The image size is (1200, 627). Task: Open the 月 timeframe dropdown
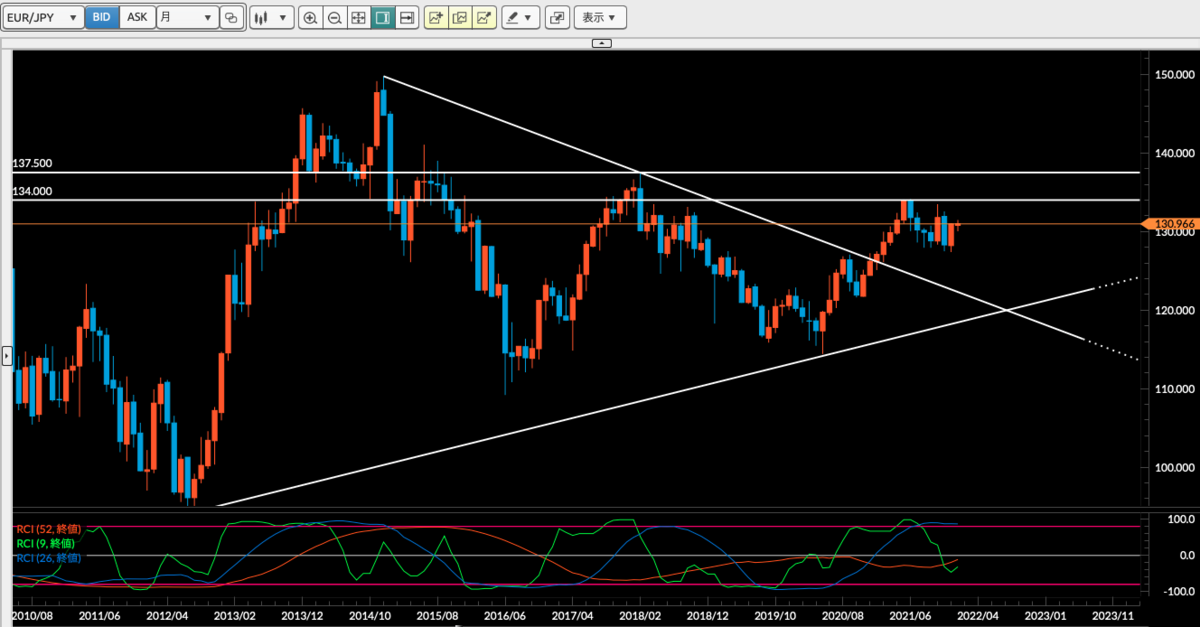187,17
